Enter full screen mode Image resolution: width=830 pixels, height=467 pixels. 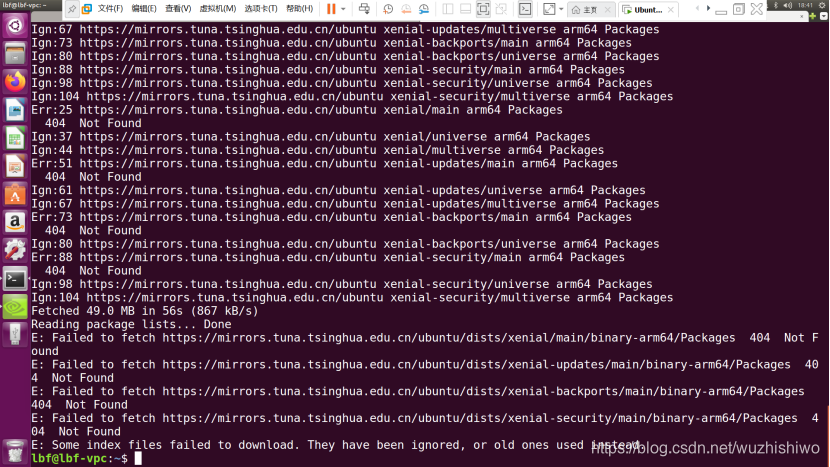483,9
